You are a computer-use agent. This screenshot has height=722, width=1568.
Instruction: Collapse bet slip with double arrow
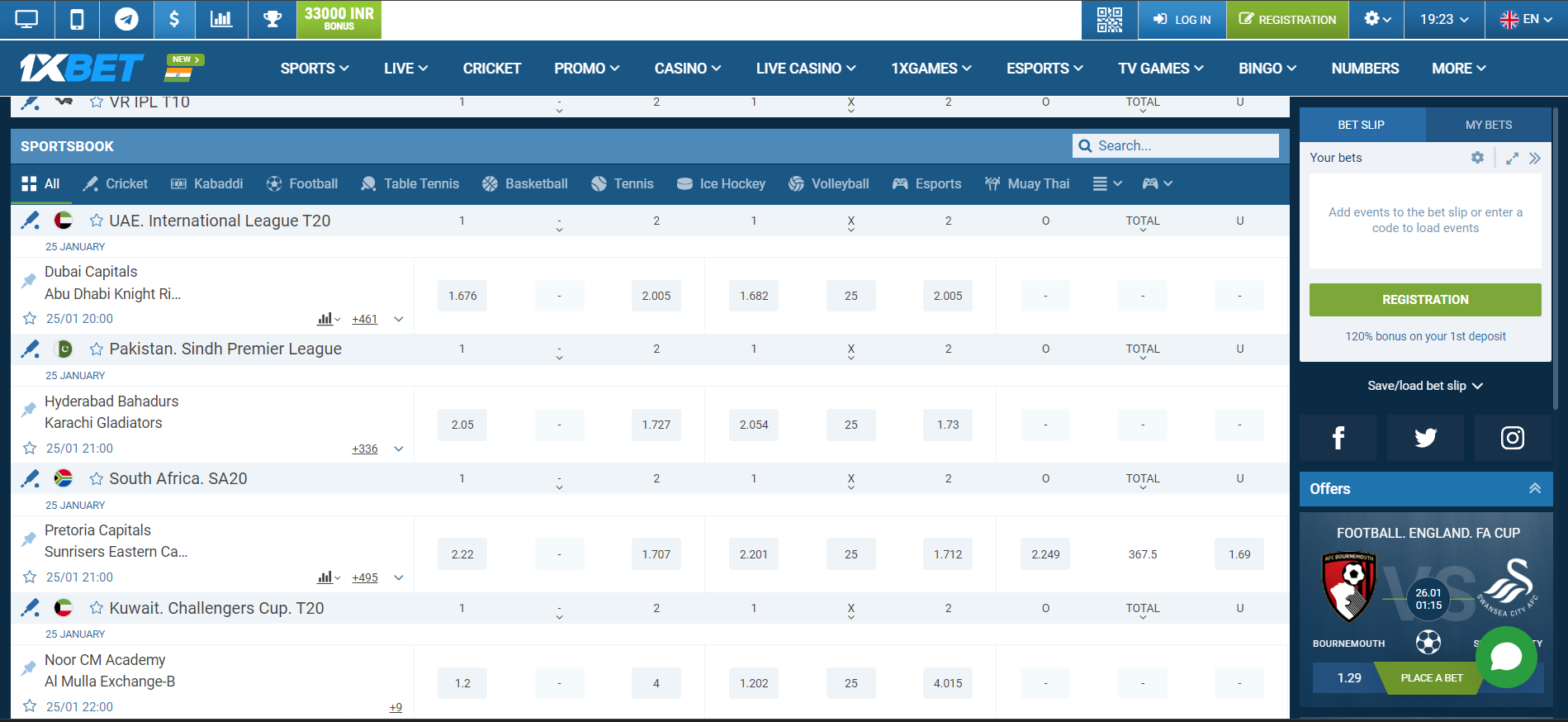[x=1535, y=158]
